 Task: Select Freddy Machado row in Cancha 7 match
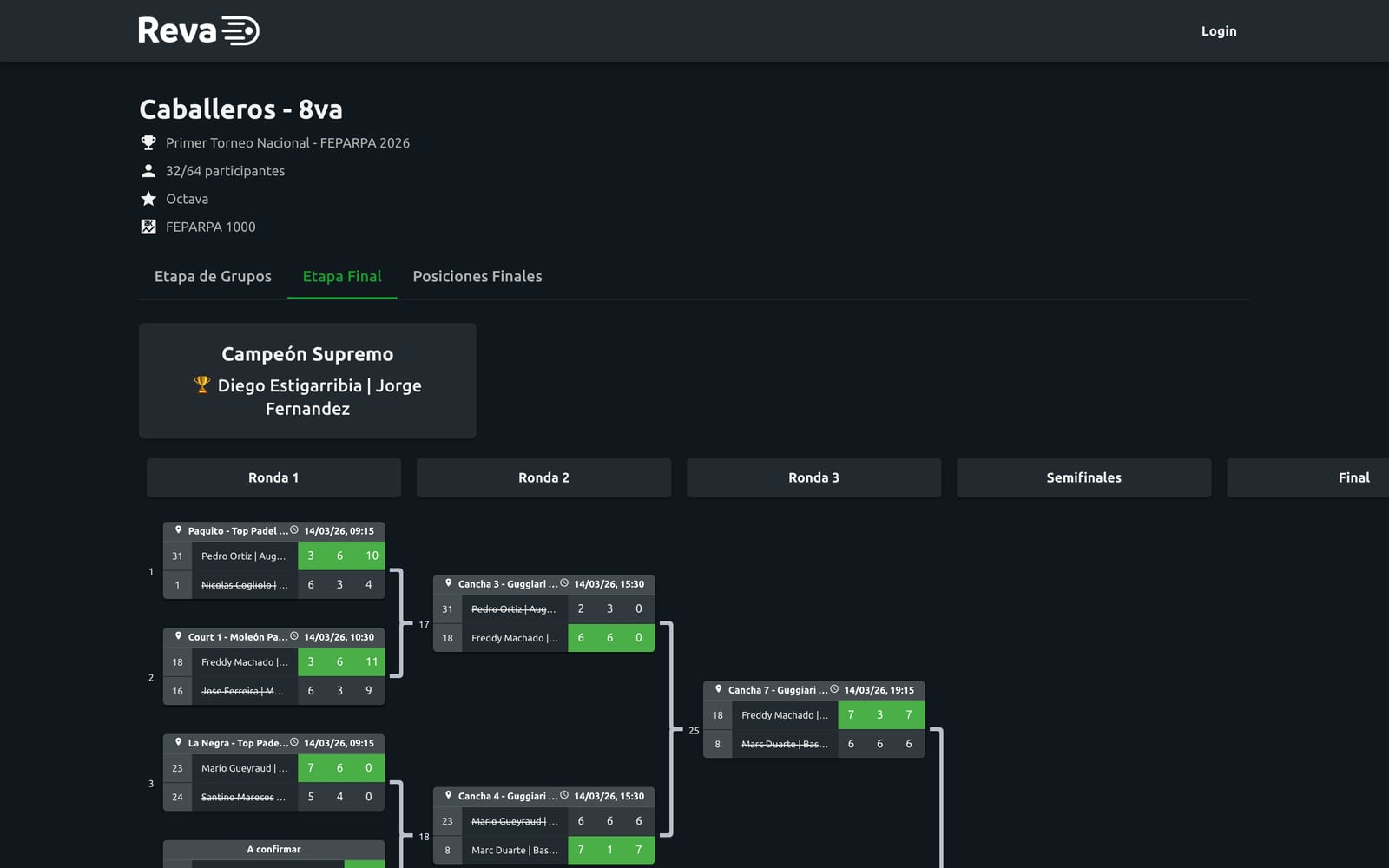(813, 715)
